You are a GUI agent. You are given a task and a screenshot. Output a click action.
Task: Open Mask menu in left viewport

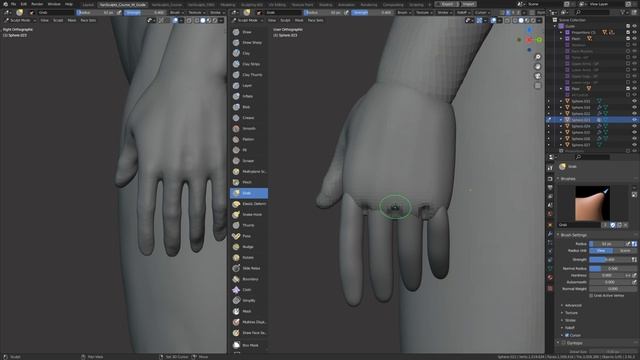(x=72, y=20)
